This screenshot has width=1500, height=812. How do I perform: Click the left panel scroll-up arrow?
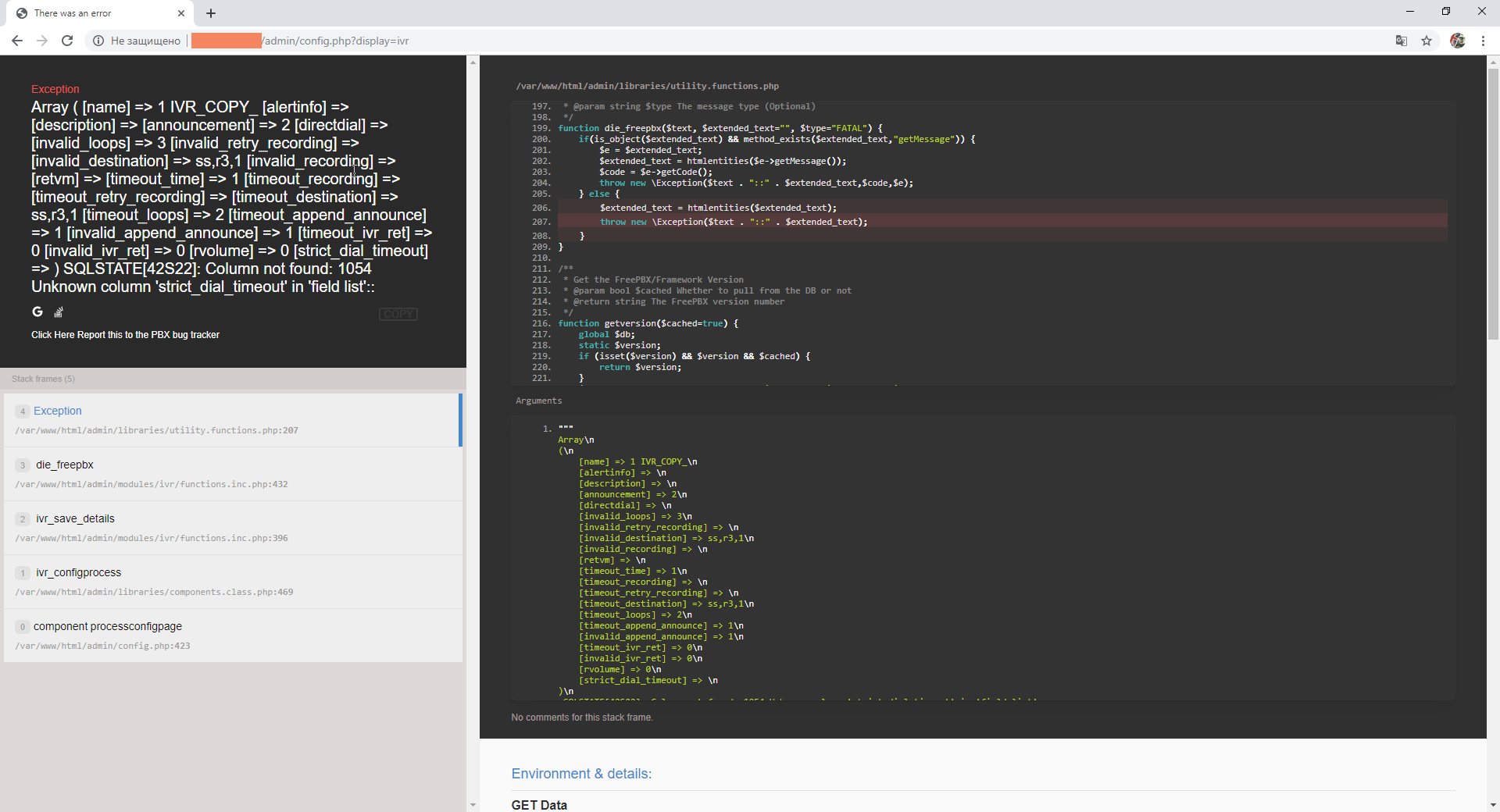[473, 62]
